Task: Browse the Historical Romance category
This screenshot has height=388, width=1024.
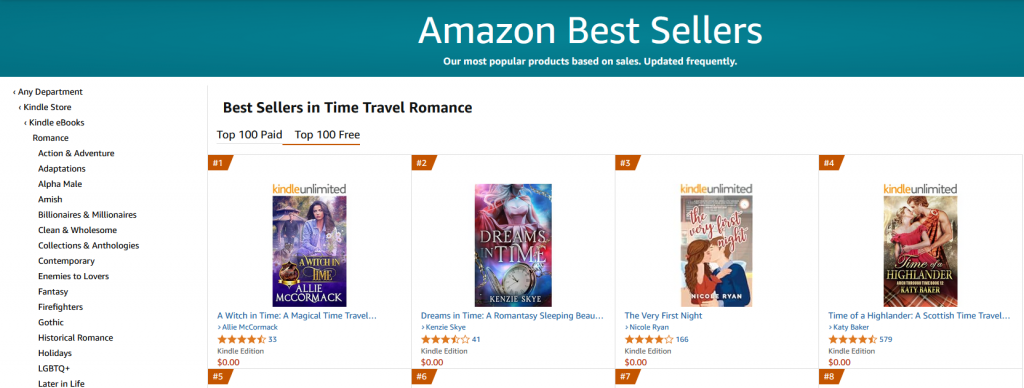Action: [x=75, y=338]
